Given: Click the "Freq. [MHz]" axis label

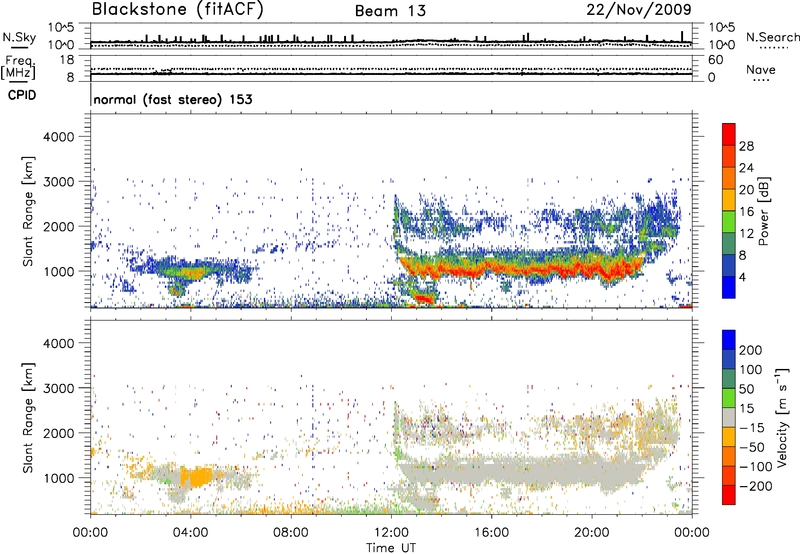Looking at the screenshot, I should point(19,68).
